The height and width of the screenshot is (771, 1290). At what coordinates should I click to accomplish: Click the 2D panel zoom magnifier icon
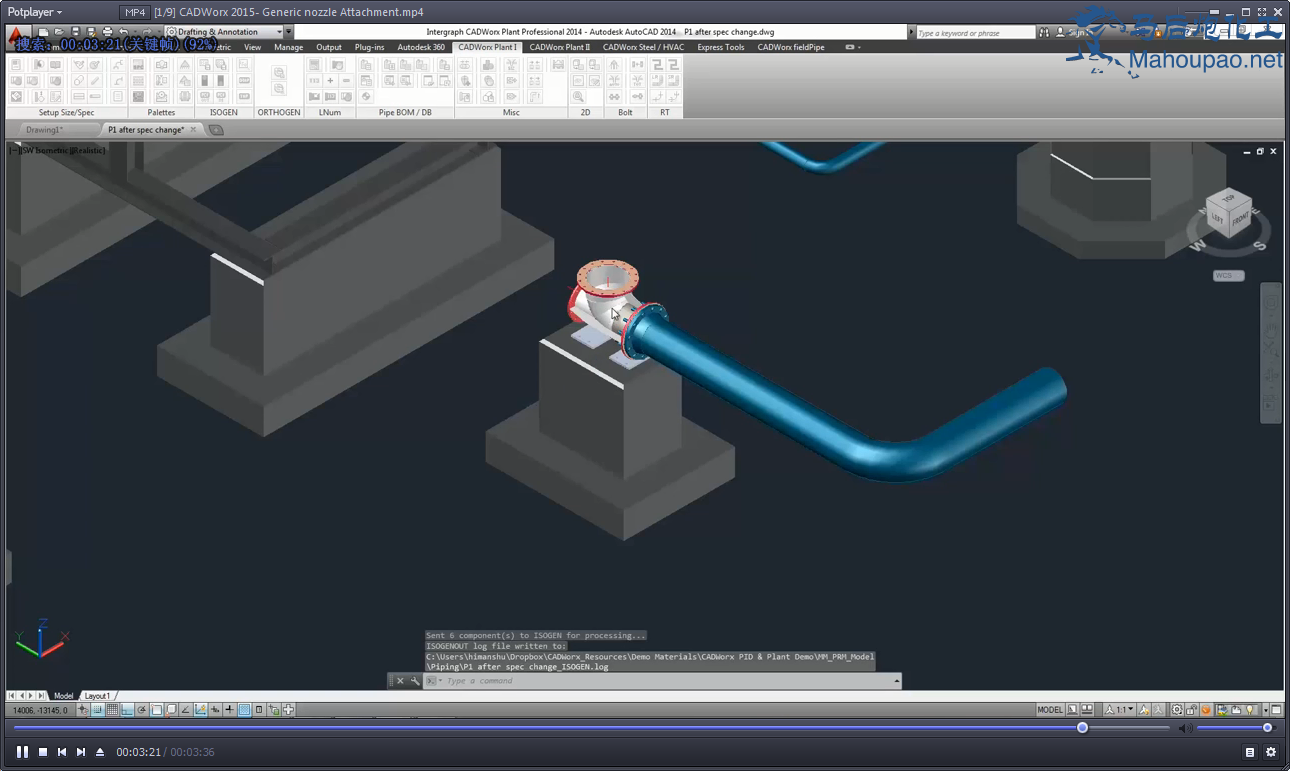coord(578,96)
